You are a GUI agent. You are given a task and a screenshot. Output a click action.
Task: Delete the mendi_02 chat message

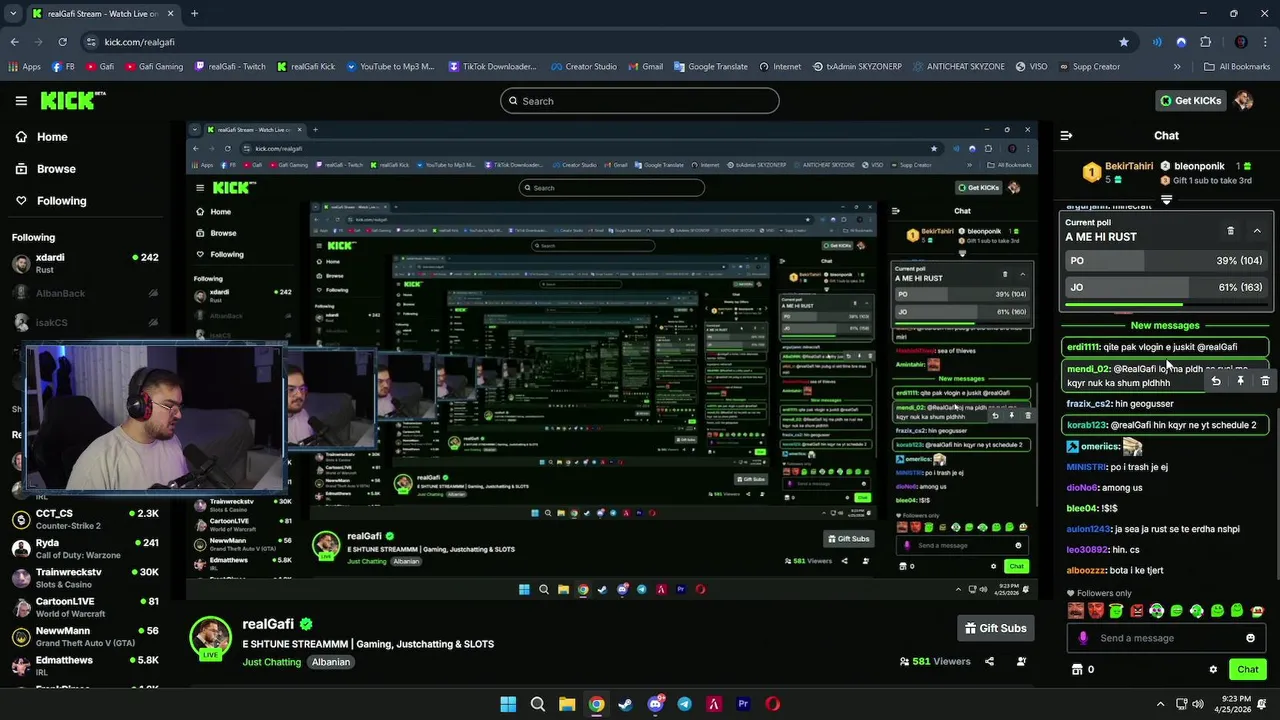click(x=1265, y=381)
